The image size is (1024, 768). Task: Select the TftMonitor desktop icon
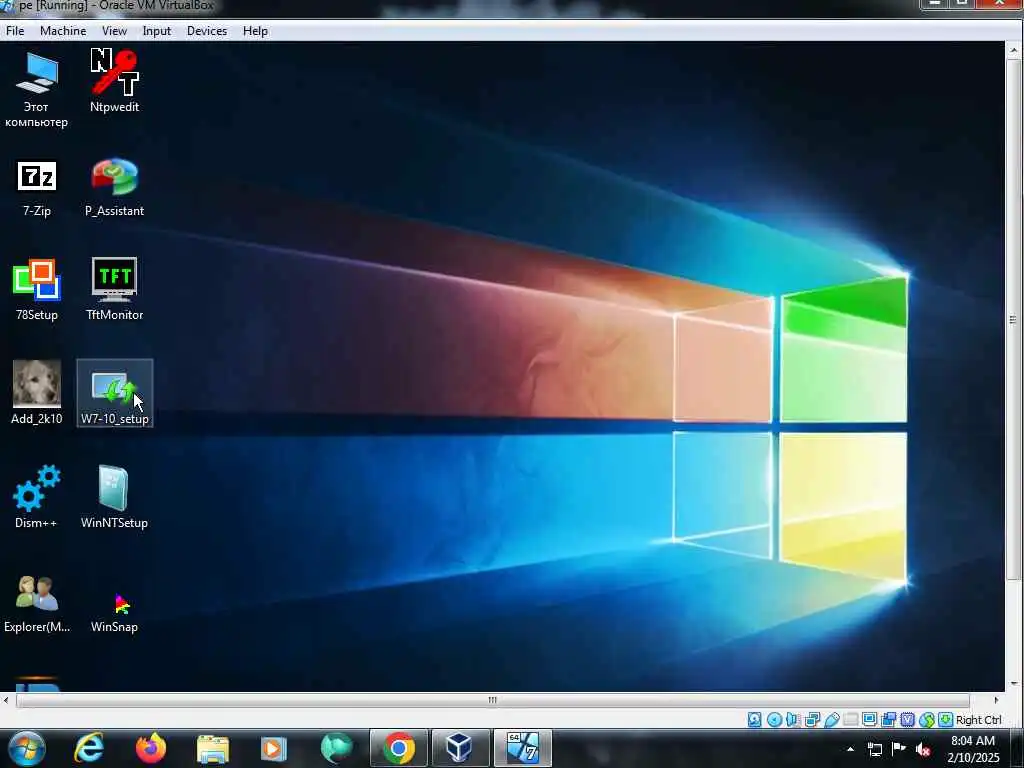coord(114,289)
